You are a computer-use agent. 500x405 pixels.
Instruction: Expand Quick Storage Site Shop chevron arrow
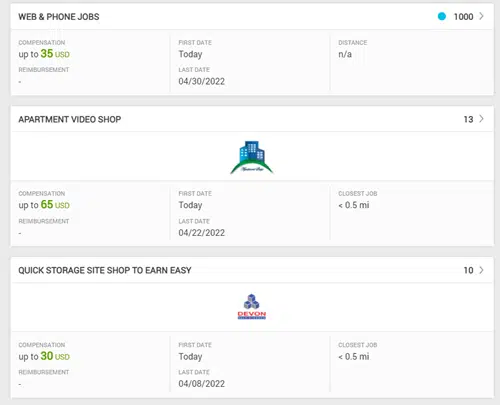tap(481, 270)
